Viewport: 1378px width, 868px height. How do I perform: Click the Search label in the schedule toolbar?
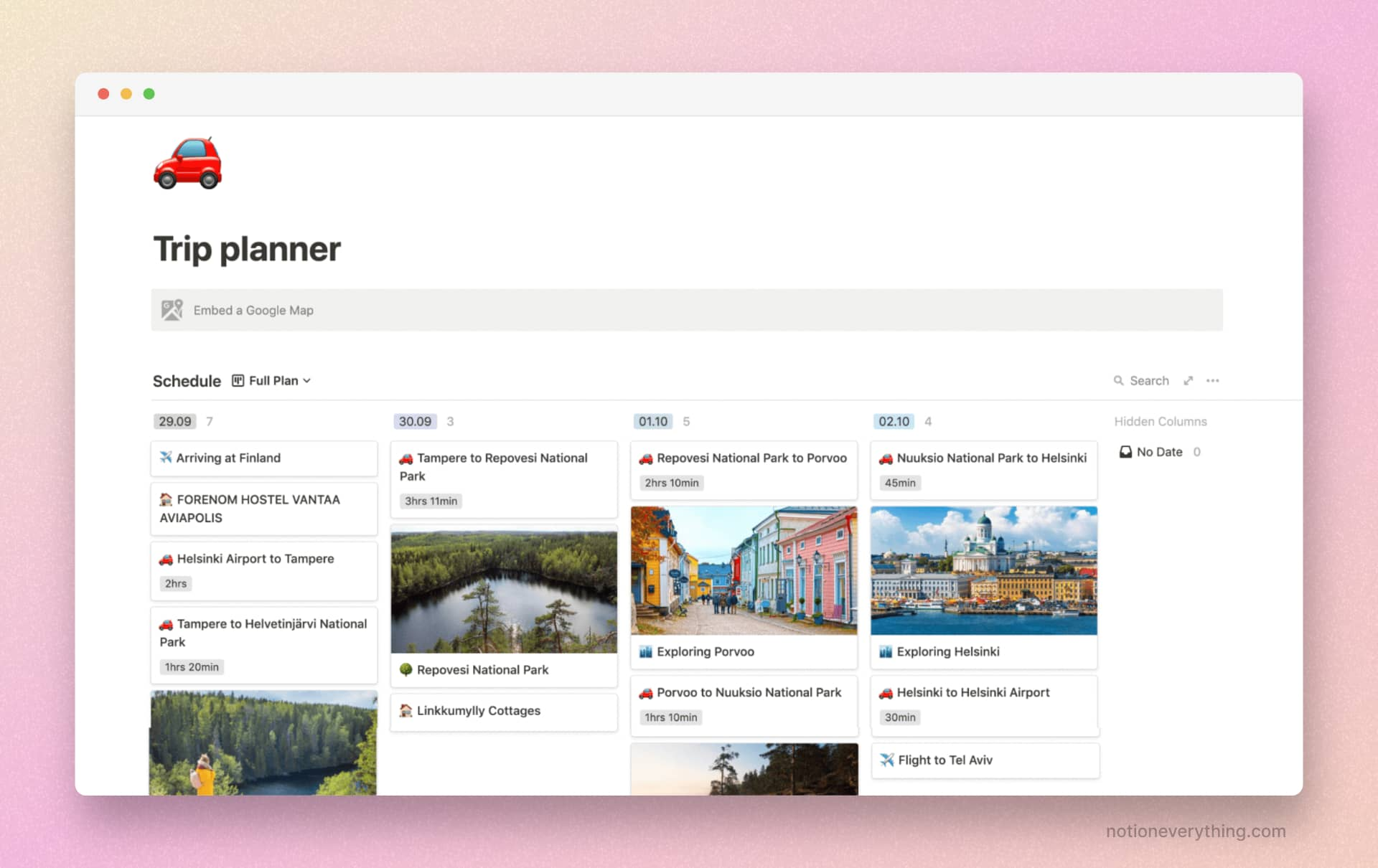1149,381
